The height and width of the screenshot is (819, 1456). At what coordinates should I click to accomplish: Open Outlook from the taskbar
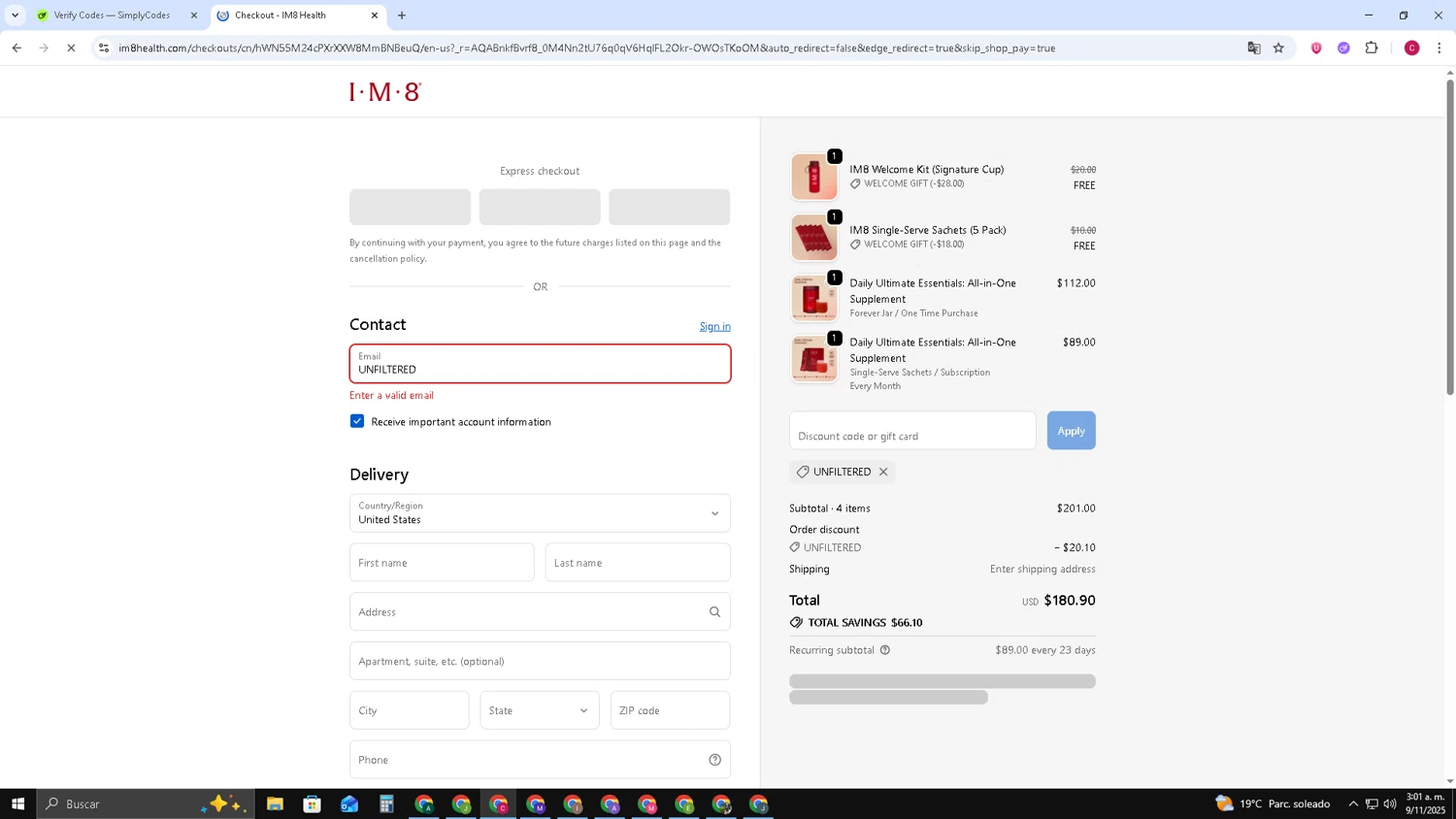(349, 803)
